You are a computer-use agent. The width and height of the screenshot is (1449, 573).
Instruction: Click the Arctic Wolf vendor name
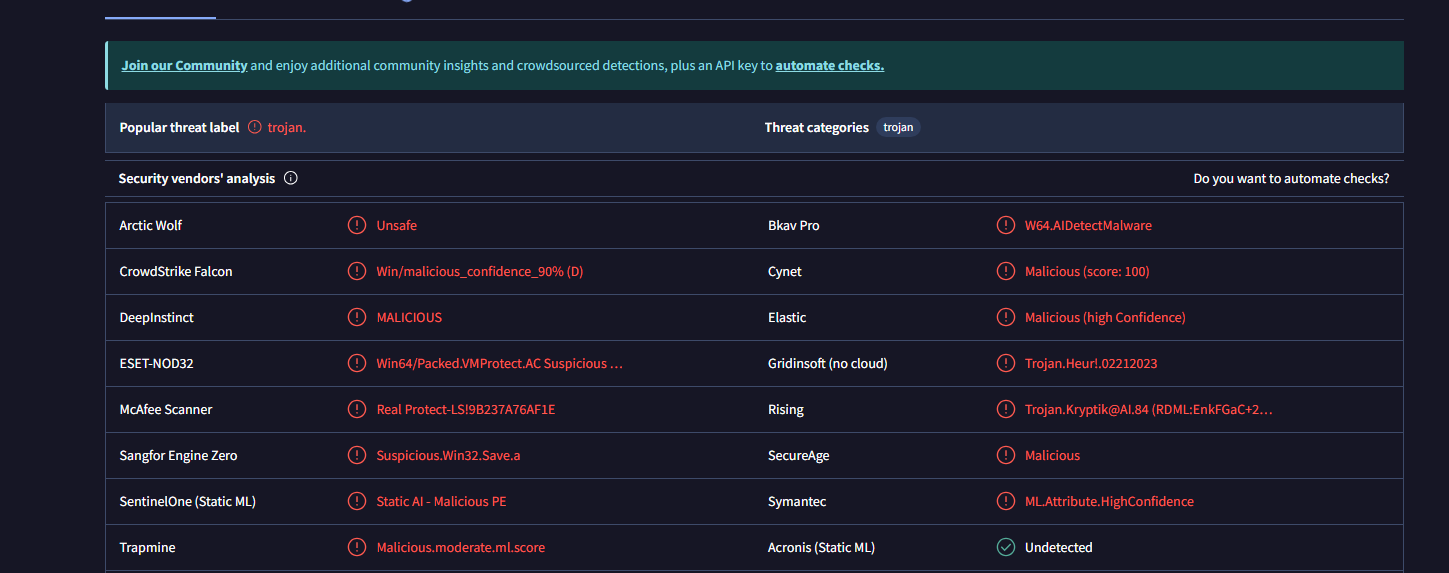coord(151,225)
